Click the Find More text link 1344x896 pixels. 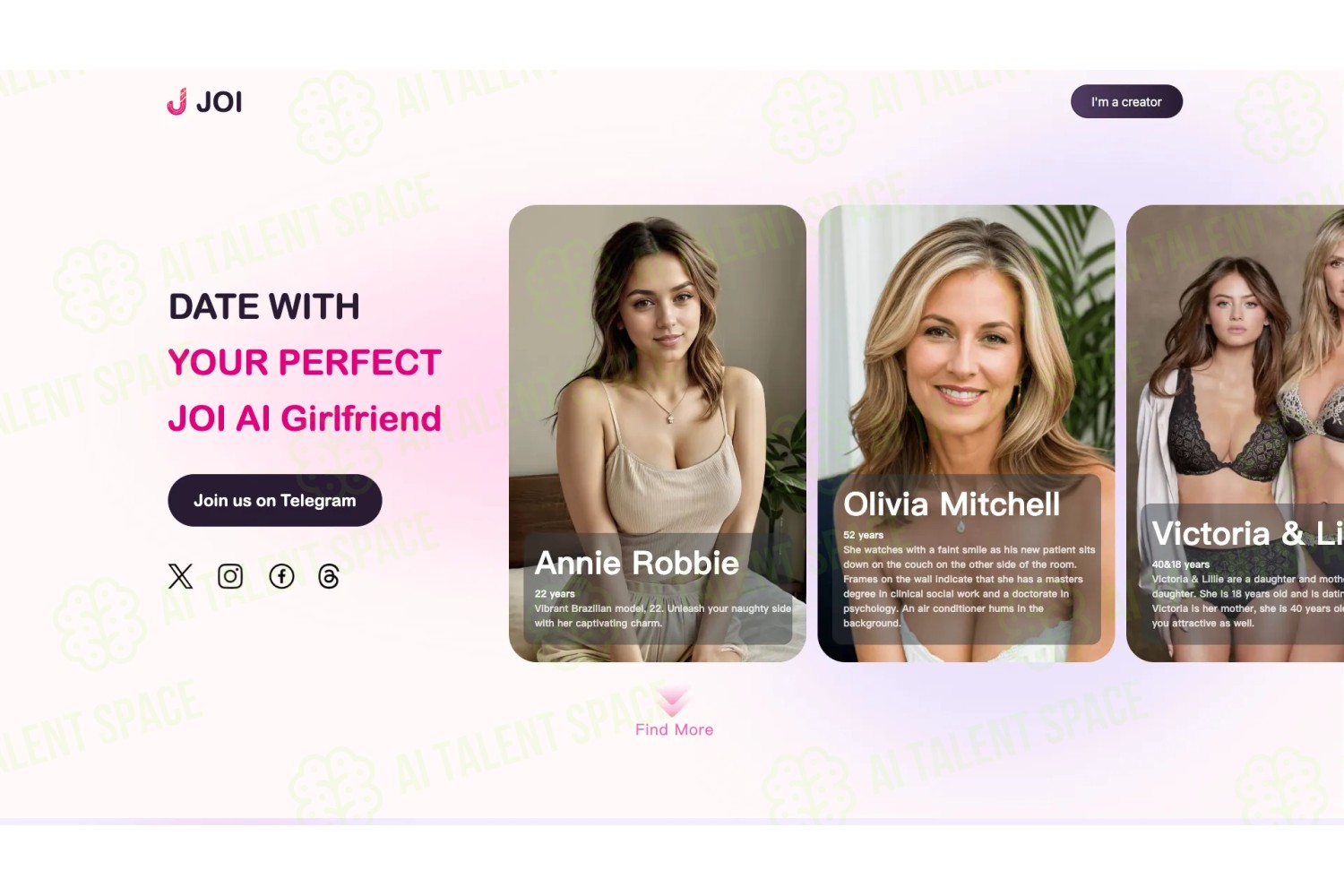click(674, 729)
